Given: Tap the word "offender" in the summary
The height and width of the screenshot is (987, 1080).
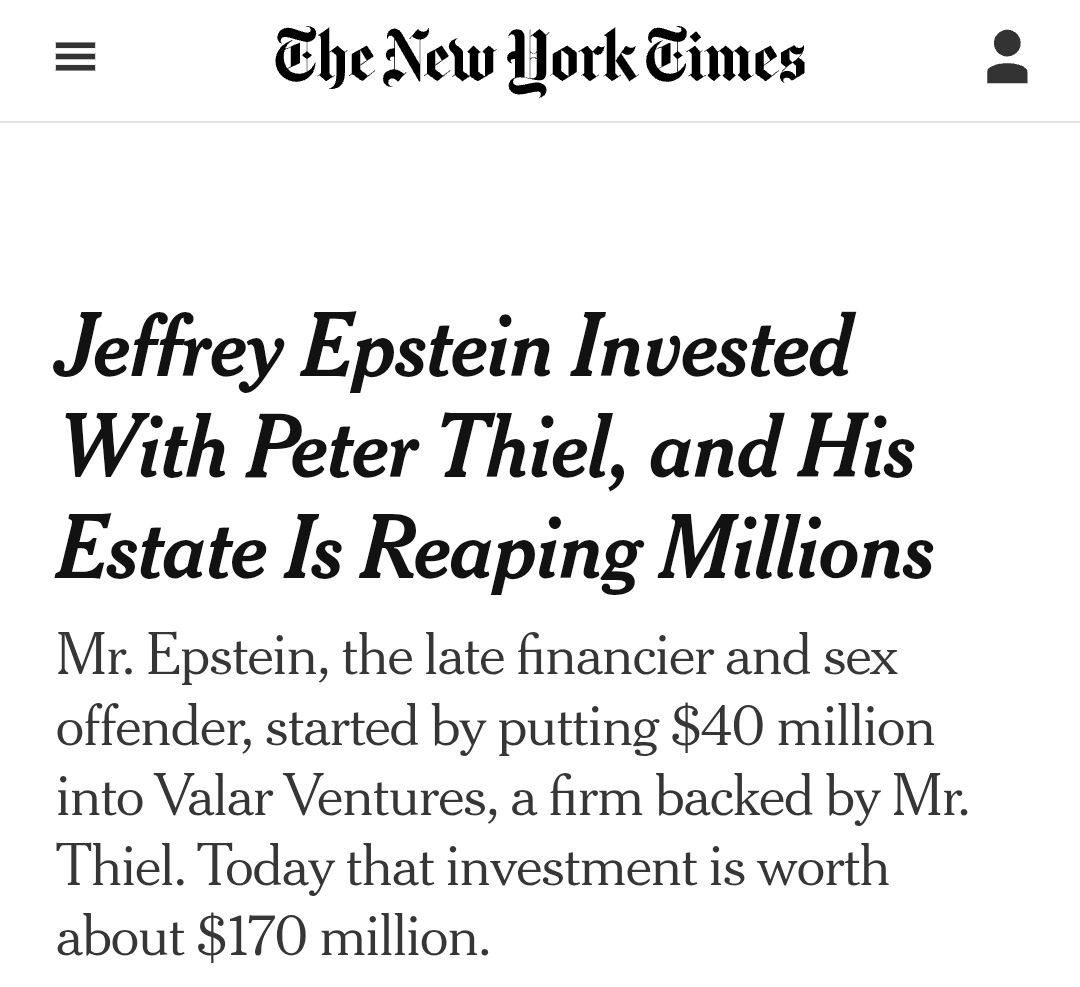Looking at the screenshot, I should coord(152,728).
